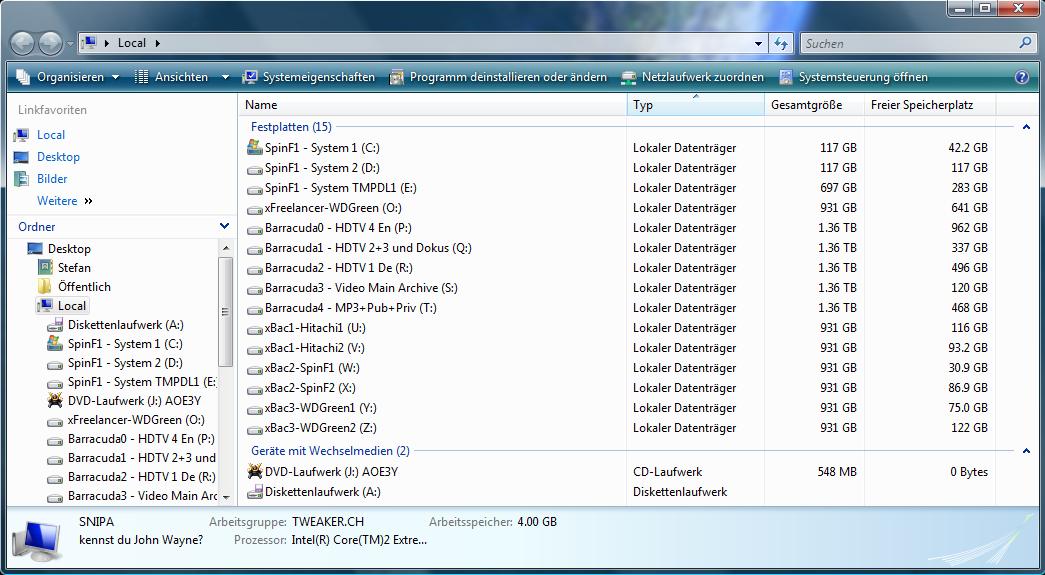Viewport: 1045px width, 575px height.
Task: Collapse the Ordner folder pane
Action: pos(224,227)
